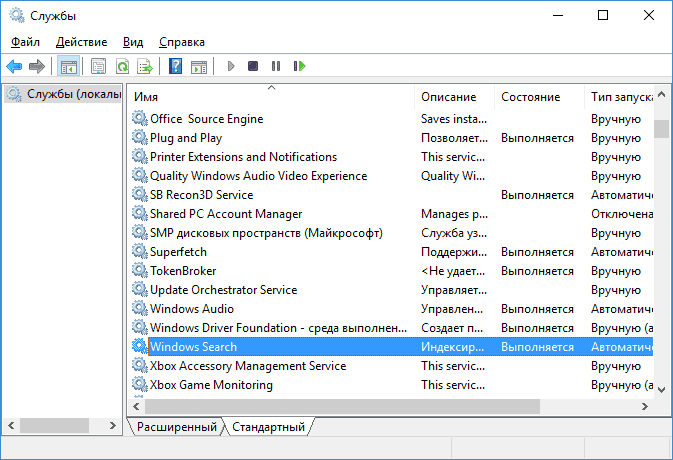This screenshot has height=460, width=673.
Task: Switch to the Расширенный tab
Action: 176,427
